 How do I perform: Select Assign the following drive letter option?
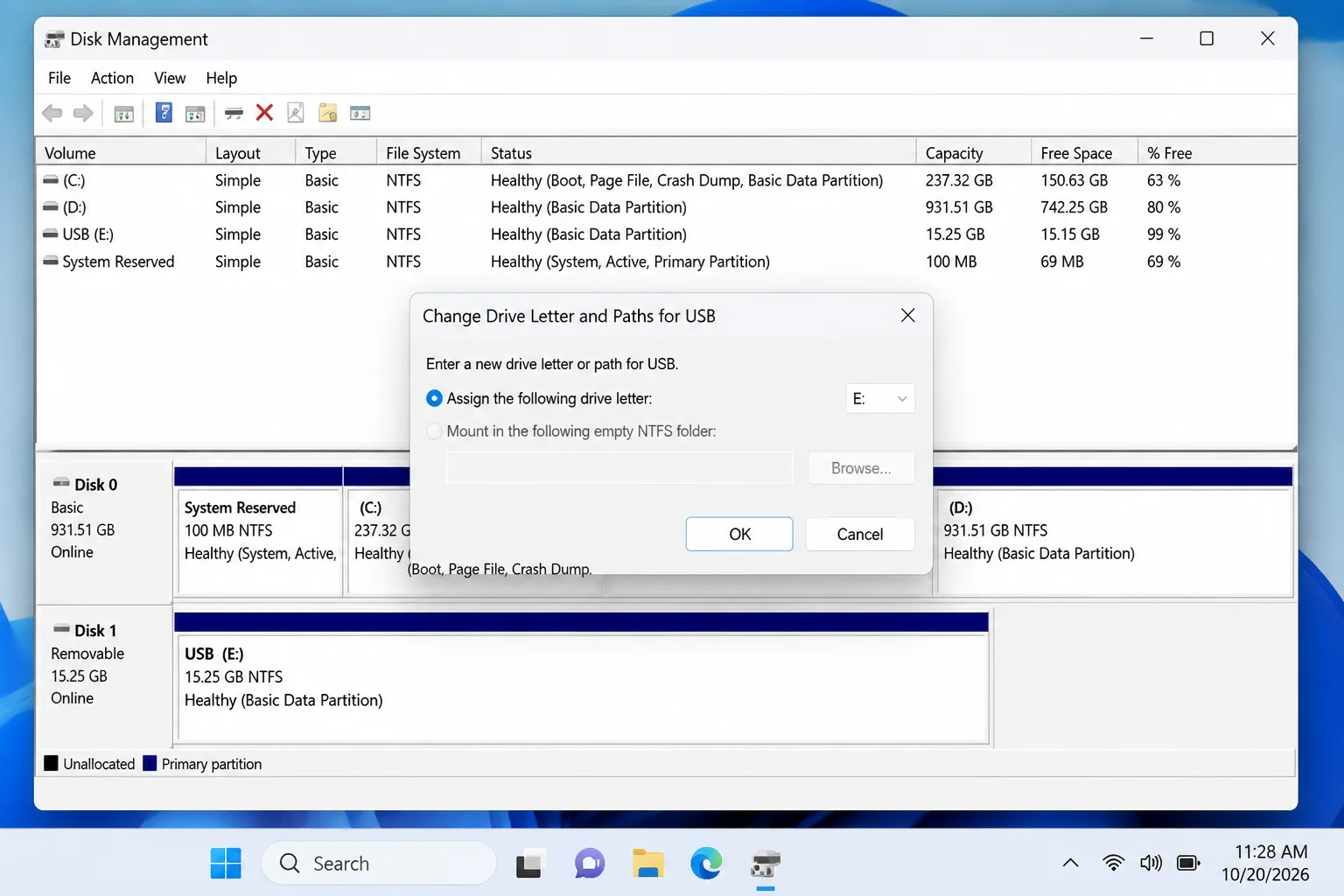pos(434,398)
